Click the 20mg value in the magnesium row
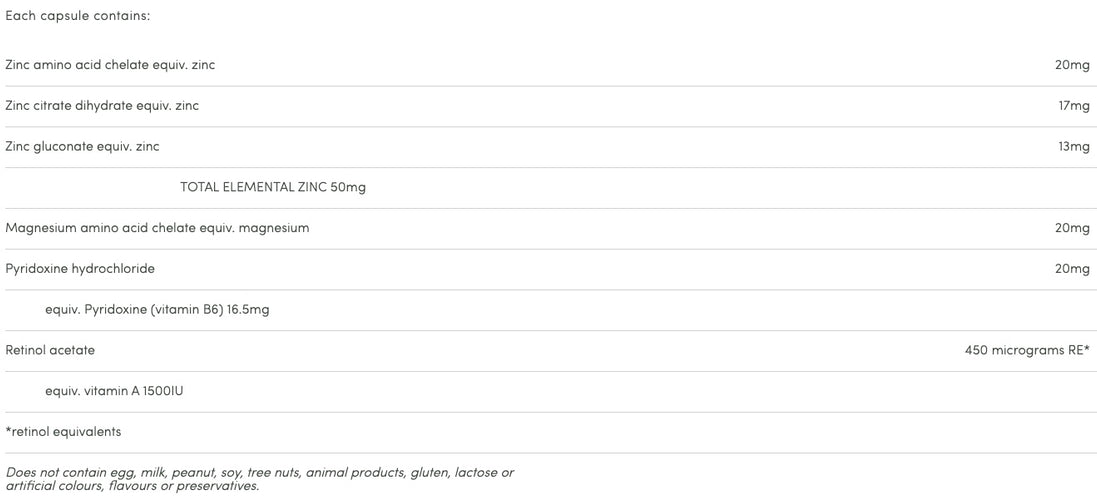Screen dimensions: 1097x500 pos(1072,228)
